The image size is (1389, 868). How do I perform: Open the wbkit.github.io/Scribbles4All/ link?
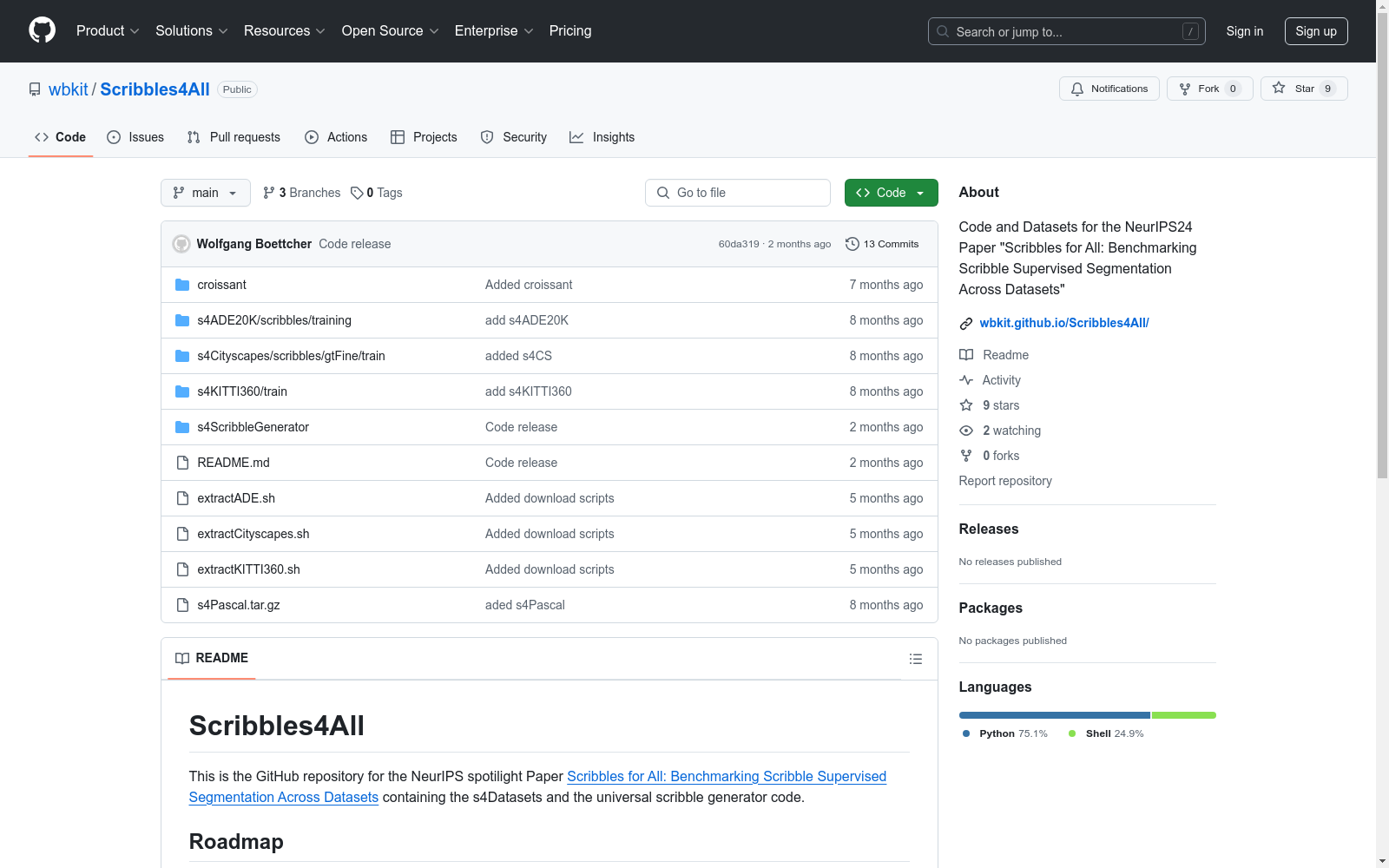pyautogui.click(x=1064, y=323)
